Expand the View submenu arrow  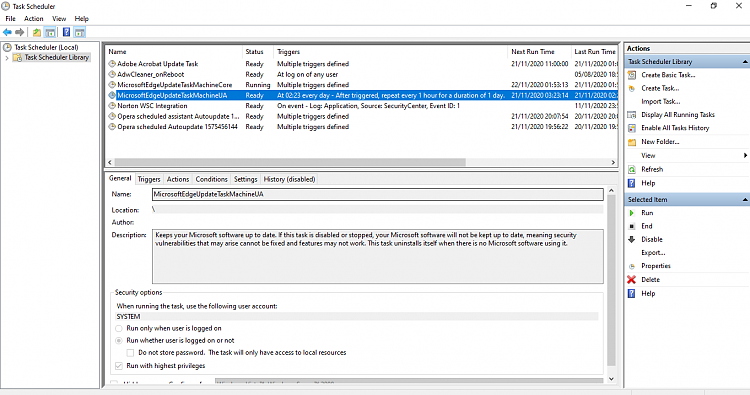[x=745, y=155]
